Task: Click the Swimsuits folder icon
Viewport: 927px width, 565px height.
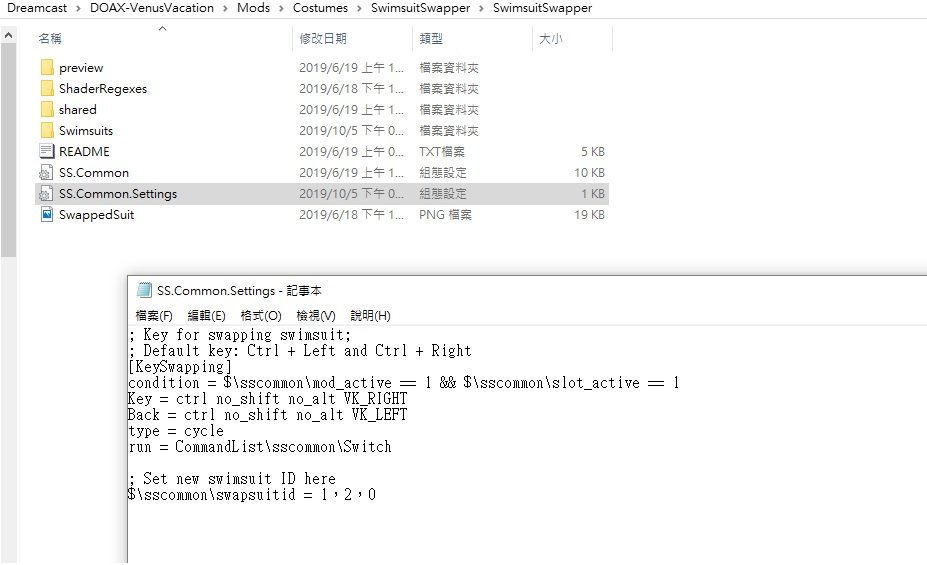Action: 47,131
